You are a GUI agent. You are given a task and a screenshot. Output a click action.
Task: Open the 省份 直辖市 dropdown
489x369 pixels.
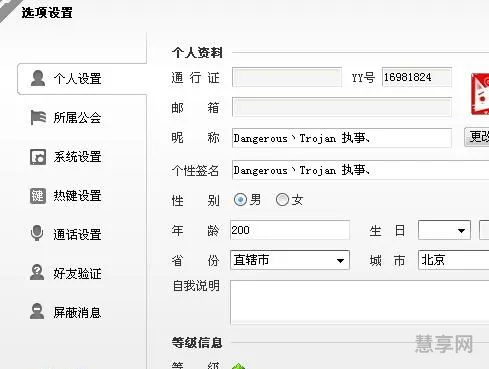pyautogui.click(x=290, y=260)
